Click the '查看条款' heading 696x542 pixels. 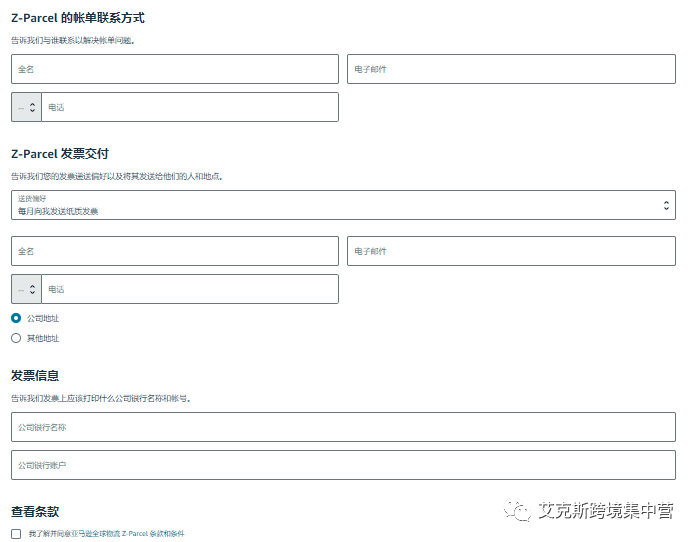35,512
